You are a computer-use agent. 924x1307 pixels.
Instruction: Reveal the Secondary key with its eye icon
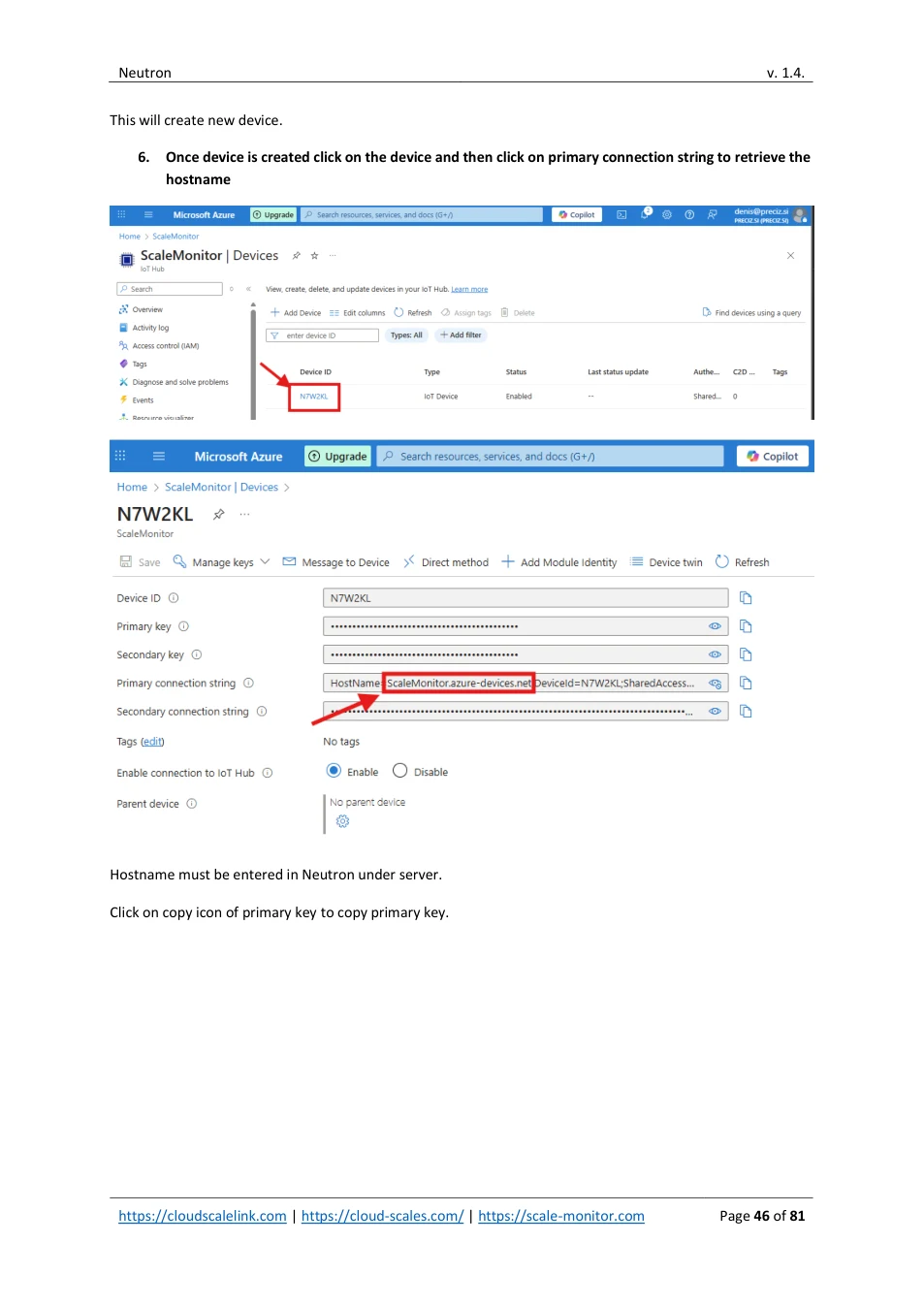point(715,654)
